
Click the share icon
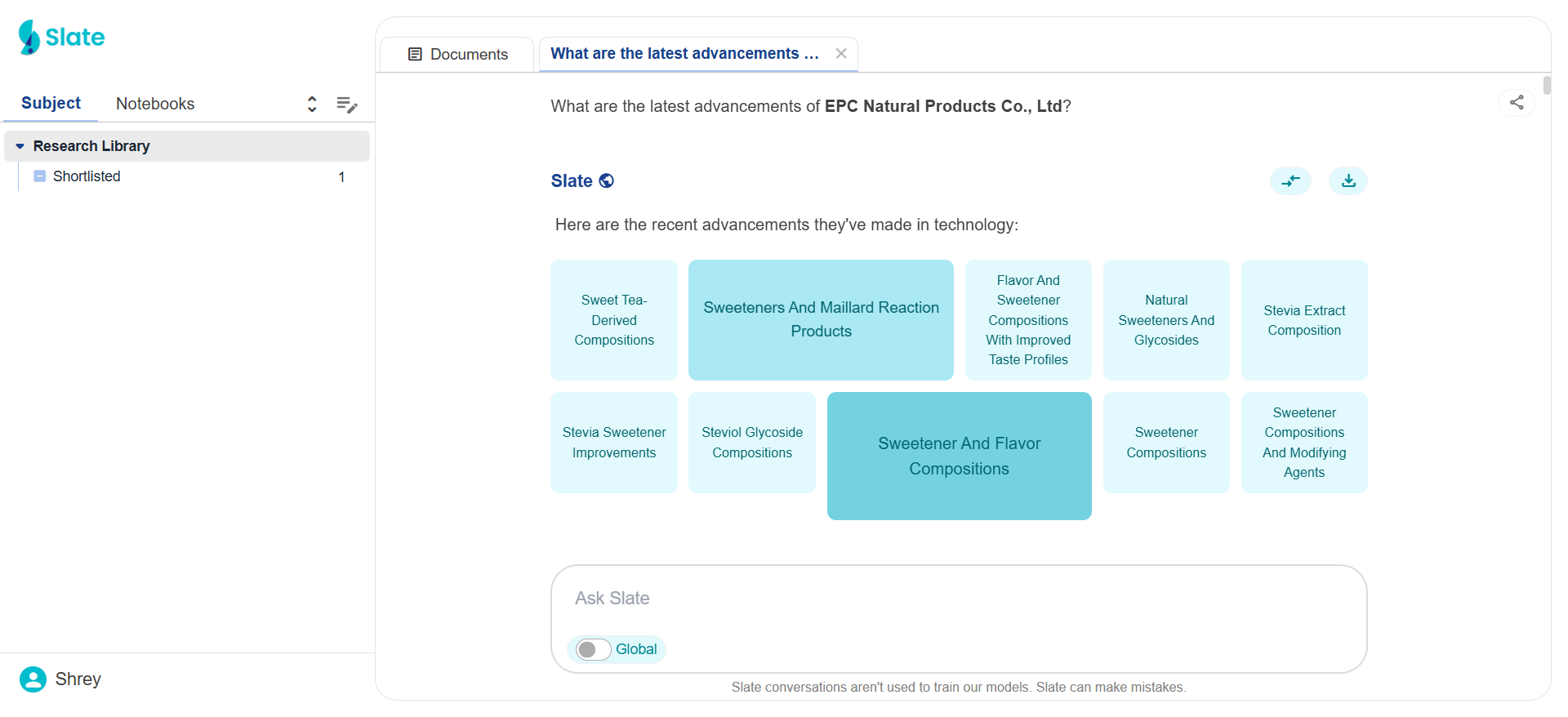tap(1517, 102)
